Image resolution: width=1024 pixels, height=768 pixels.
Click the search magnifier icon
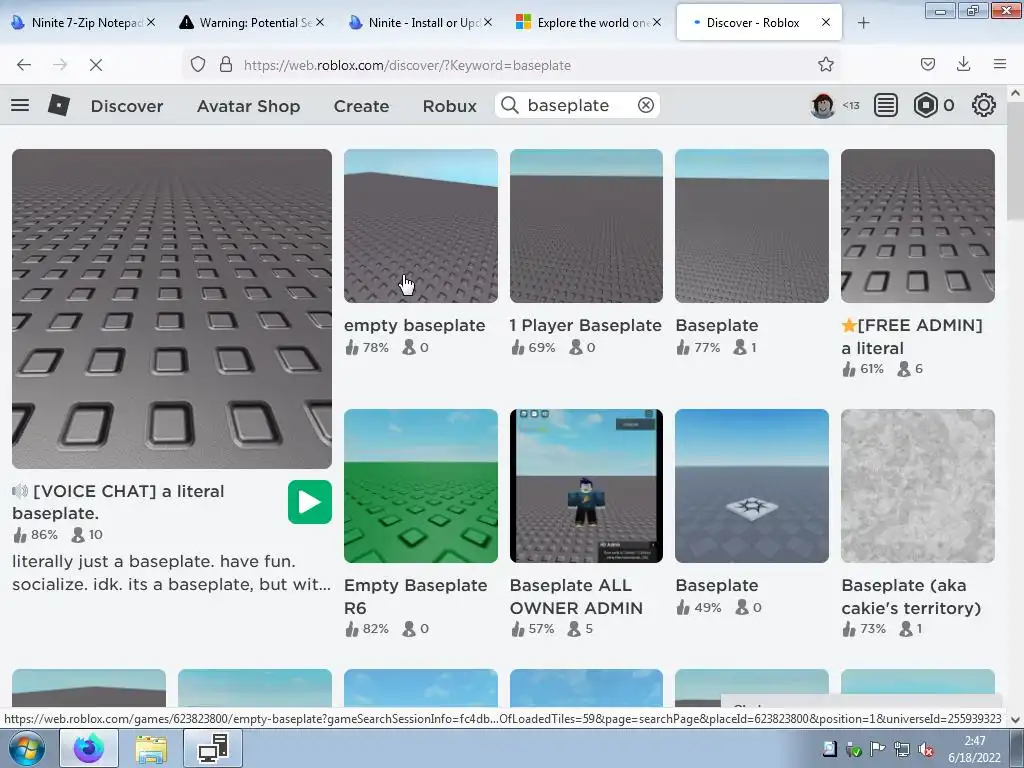click(x=510, y=105)
